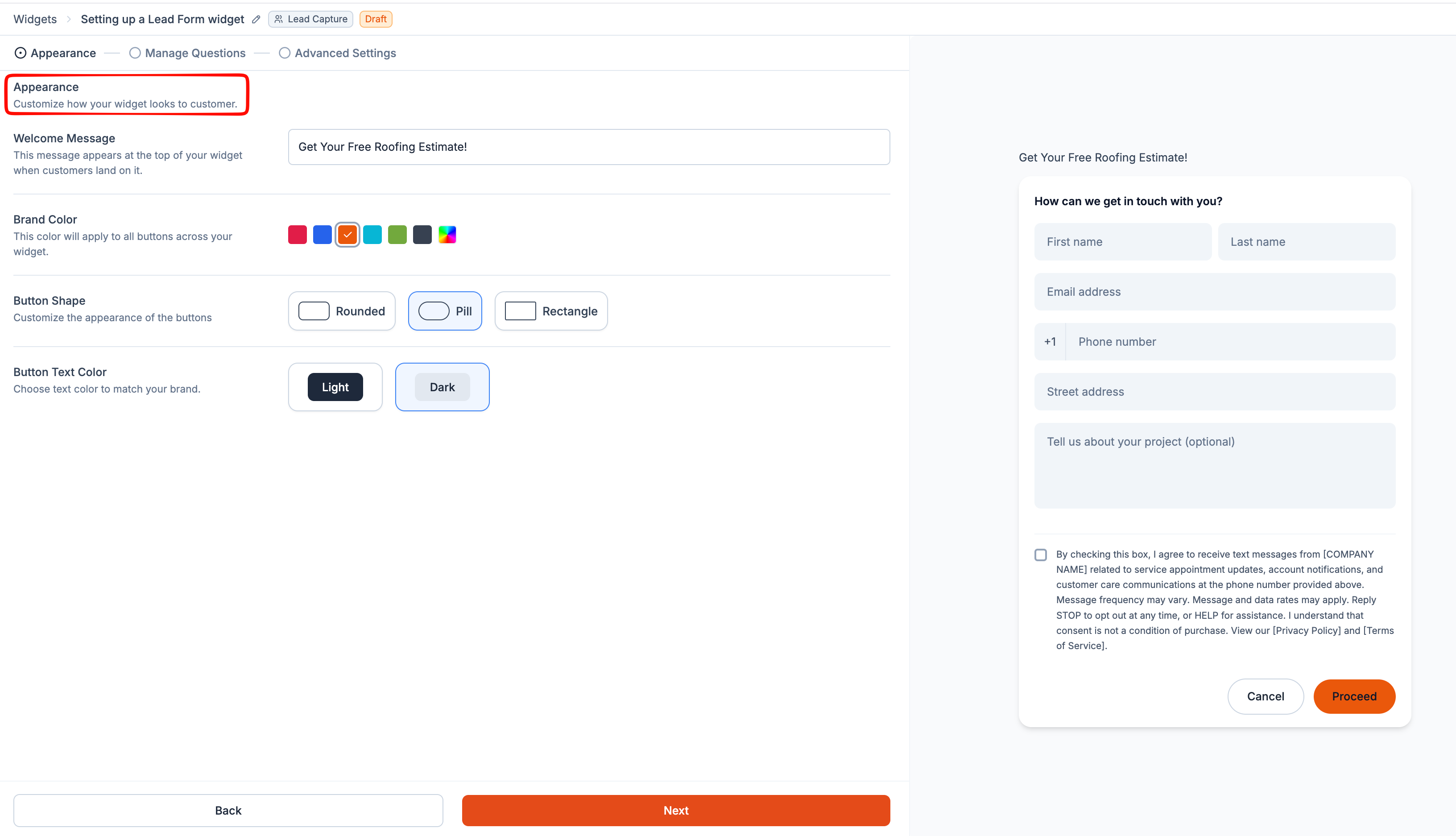Click the Draft status badge
The image size is (1456, 836).
pyautogui.click(x=376, y=19)
